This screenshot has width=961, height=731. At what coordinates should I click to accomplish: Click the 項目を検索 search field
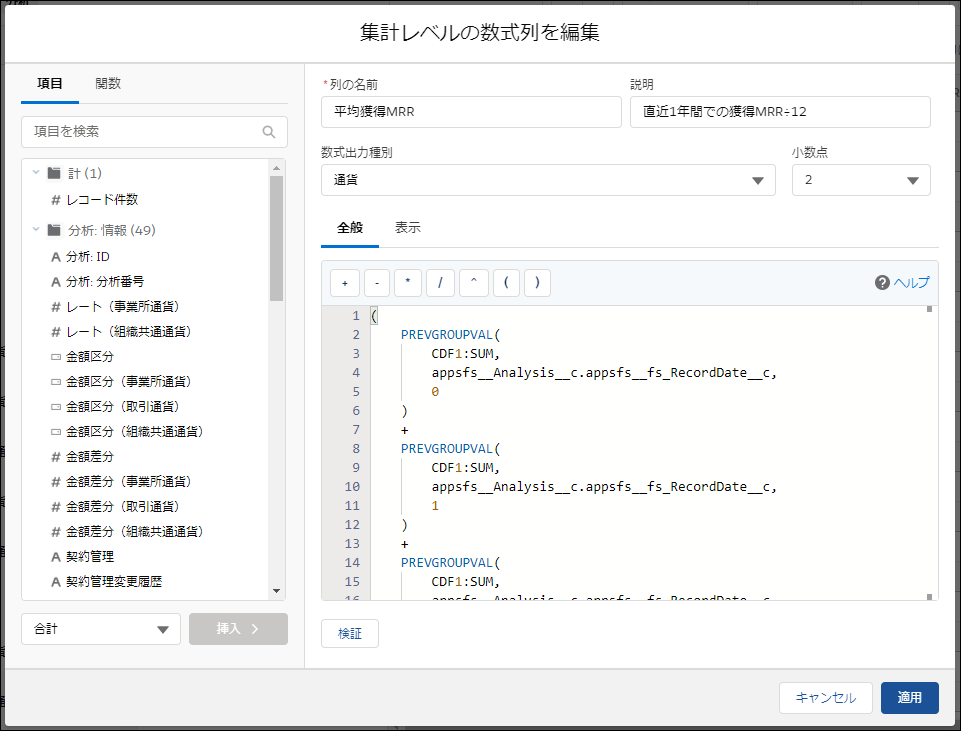[145, 132]
